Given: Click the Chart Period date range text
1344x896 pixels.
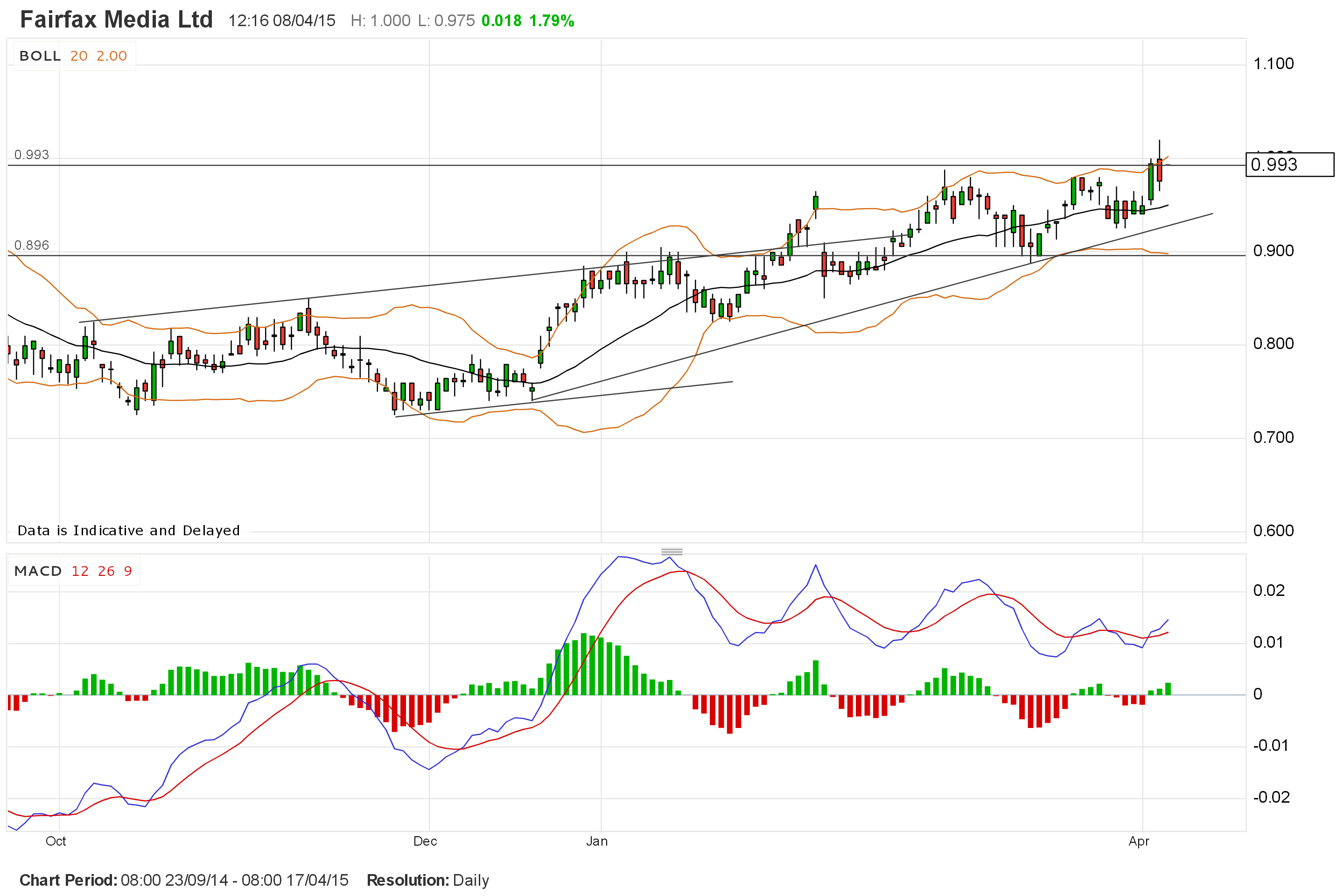Looking at the screenshot, I should pos(184,880).
